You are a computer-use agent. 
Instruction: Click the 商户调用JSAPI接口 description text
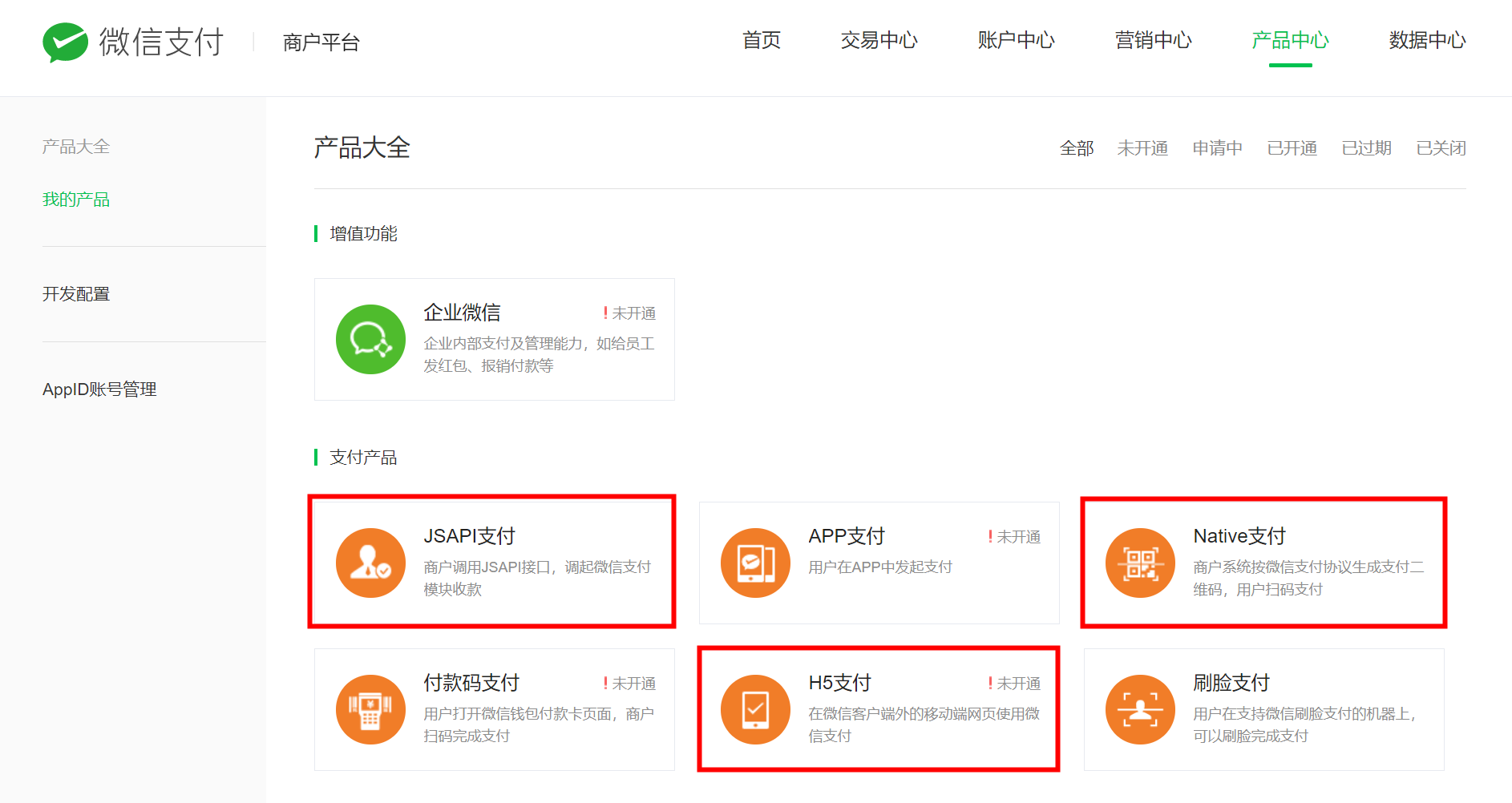(537, 578)
